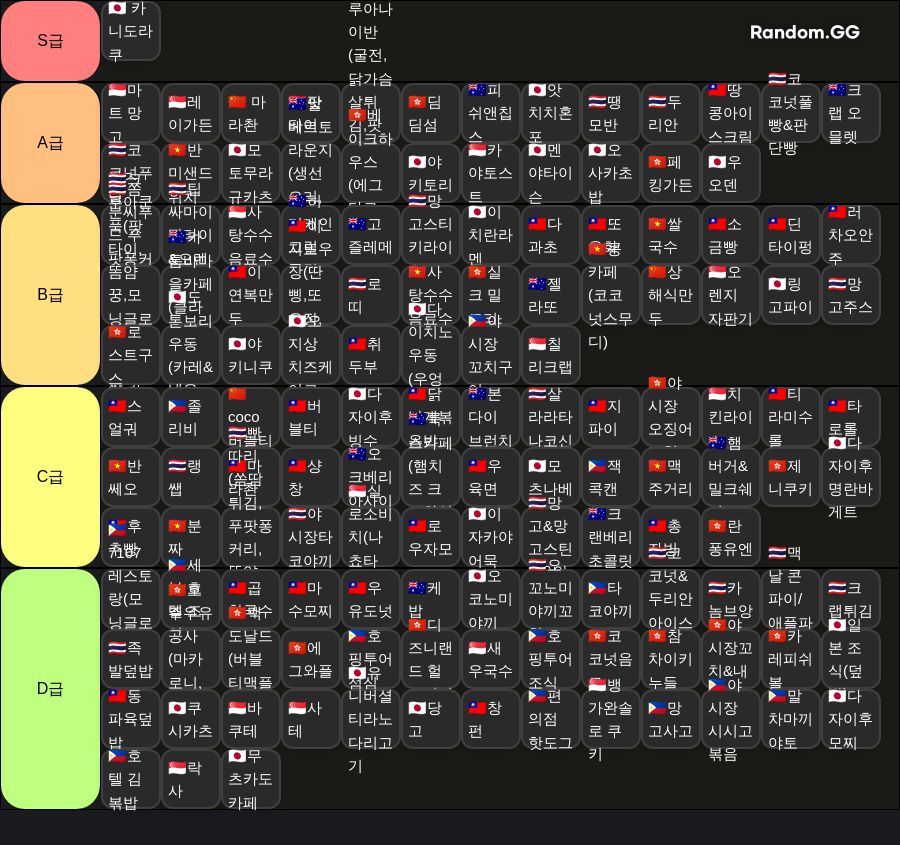Select the orange A급 tier label
The height and width of the screenshot is (845, 900).
[x=51, y=143]
